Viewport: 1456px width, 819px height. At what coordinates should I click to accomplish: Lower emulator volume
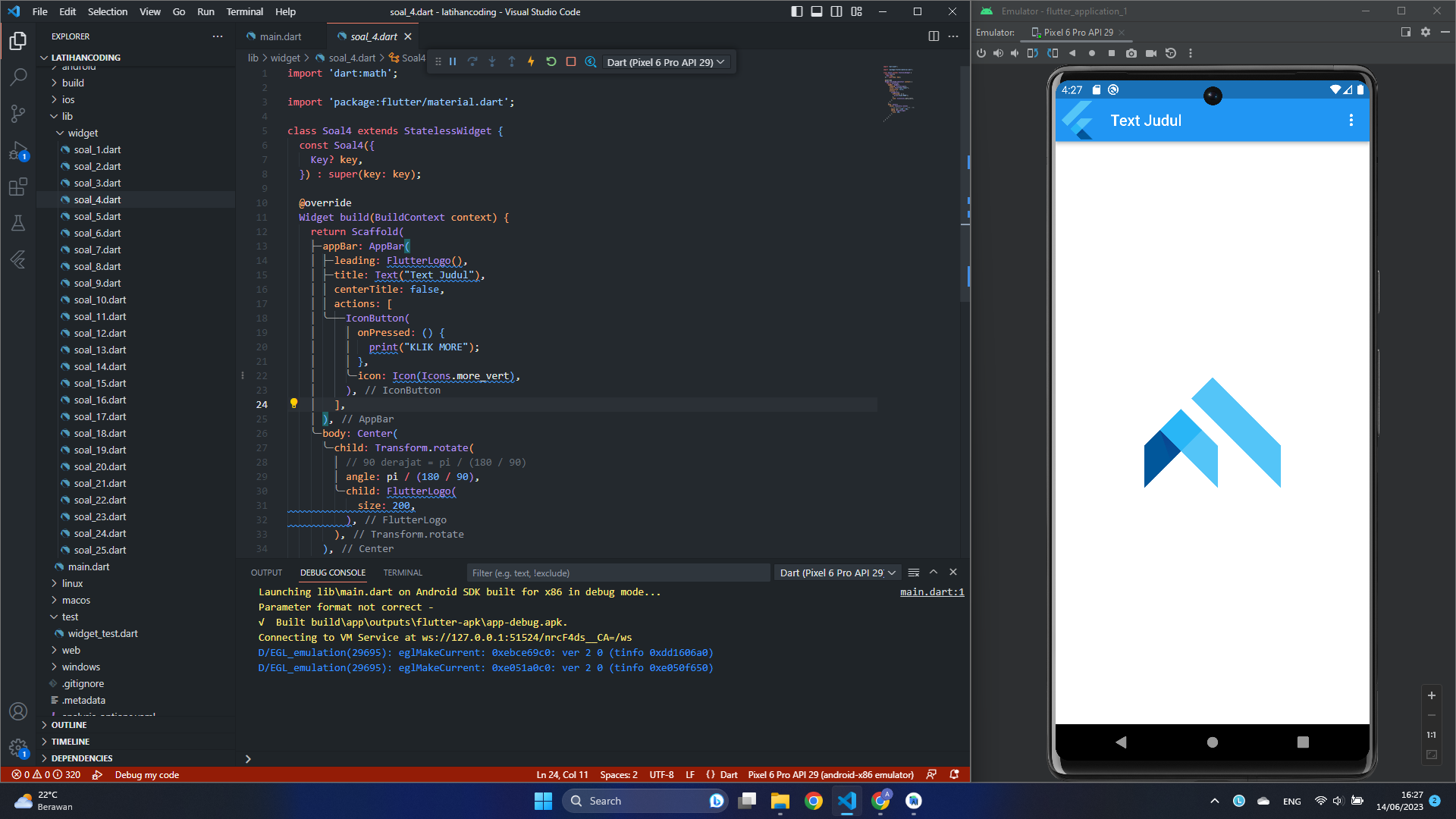pyautogui.click(x=1015, y=53)
